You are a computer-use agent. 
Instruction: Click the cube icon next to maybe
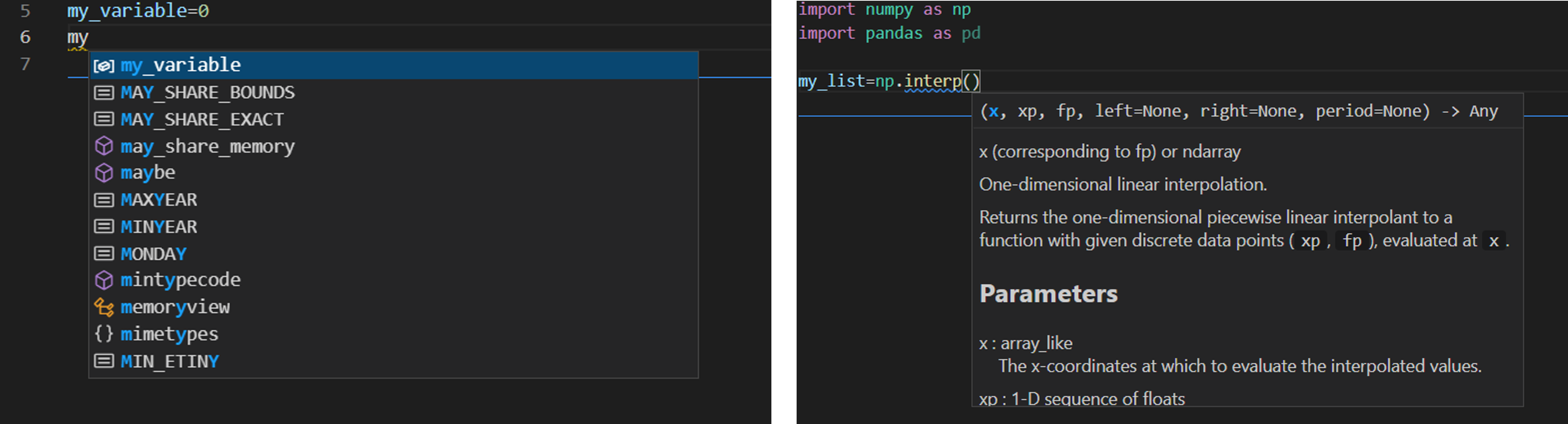(x=104, y=173)
